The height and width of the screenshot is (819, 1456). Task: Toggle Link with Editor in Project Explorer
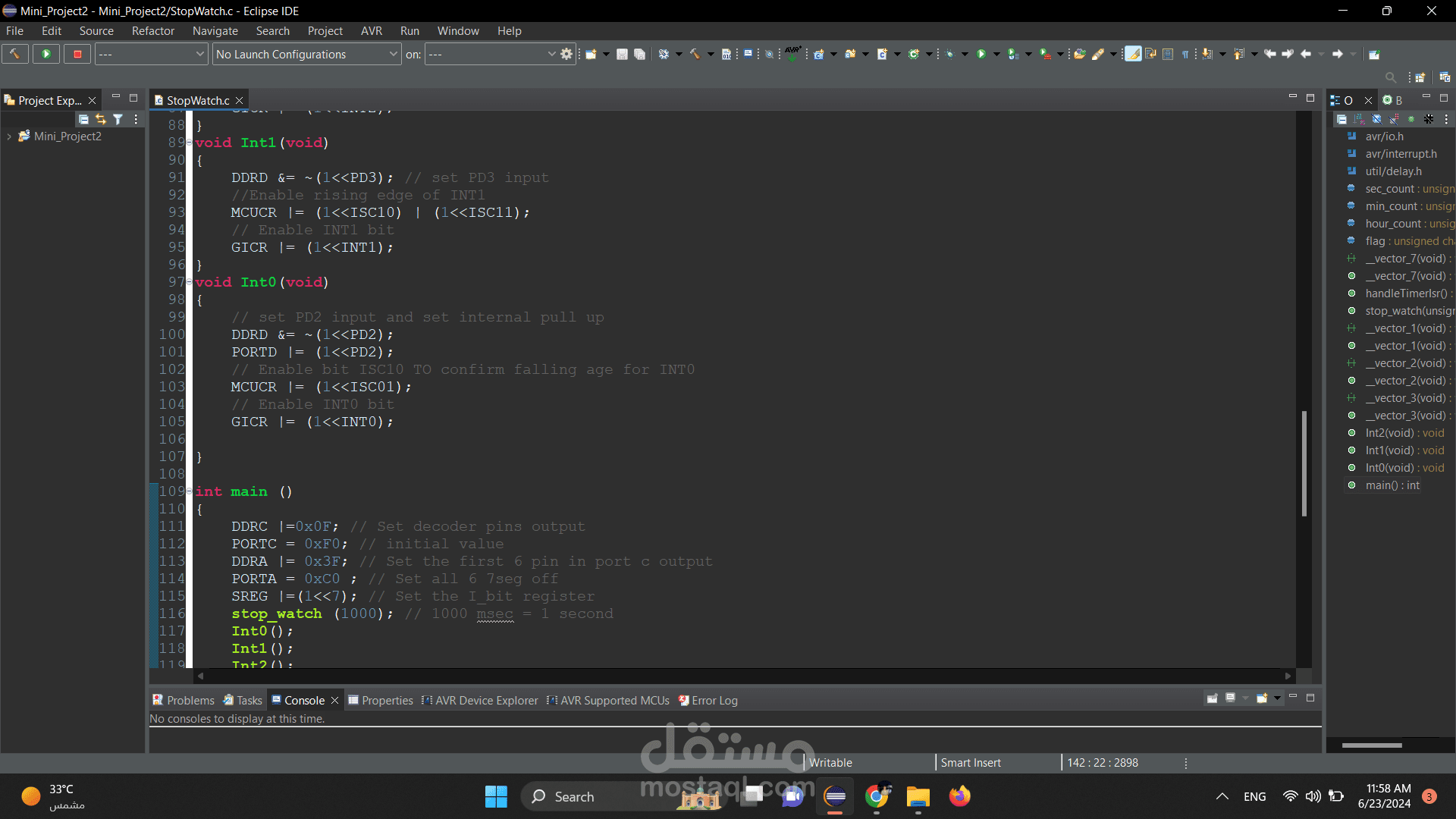101,119
